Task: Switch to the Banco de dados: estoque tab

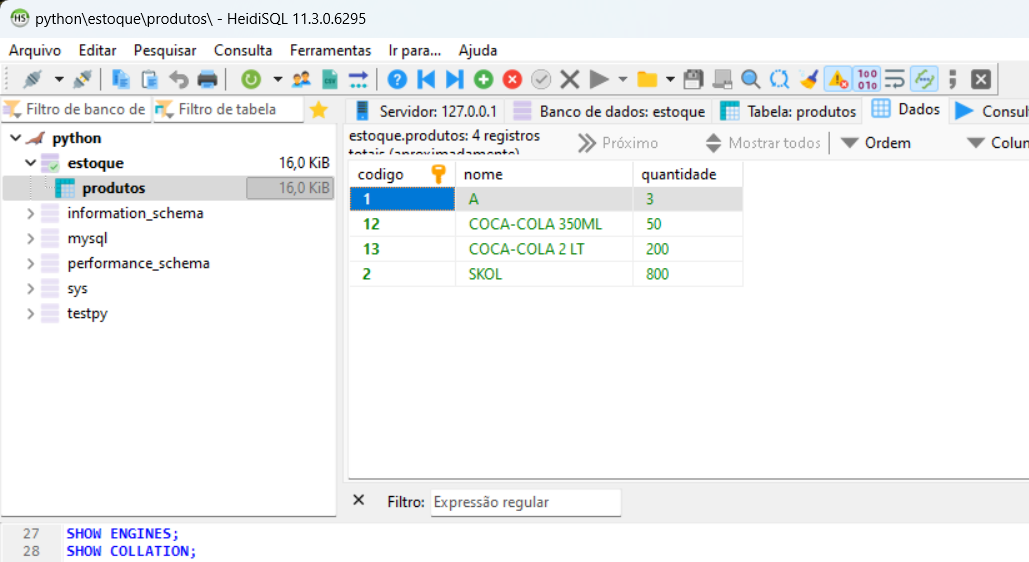Action: (x=609, y=111)
